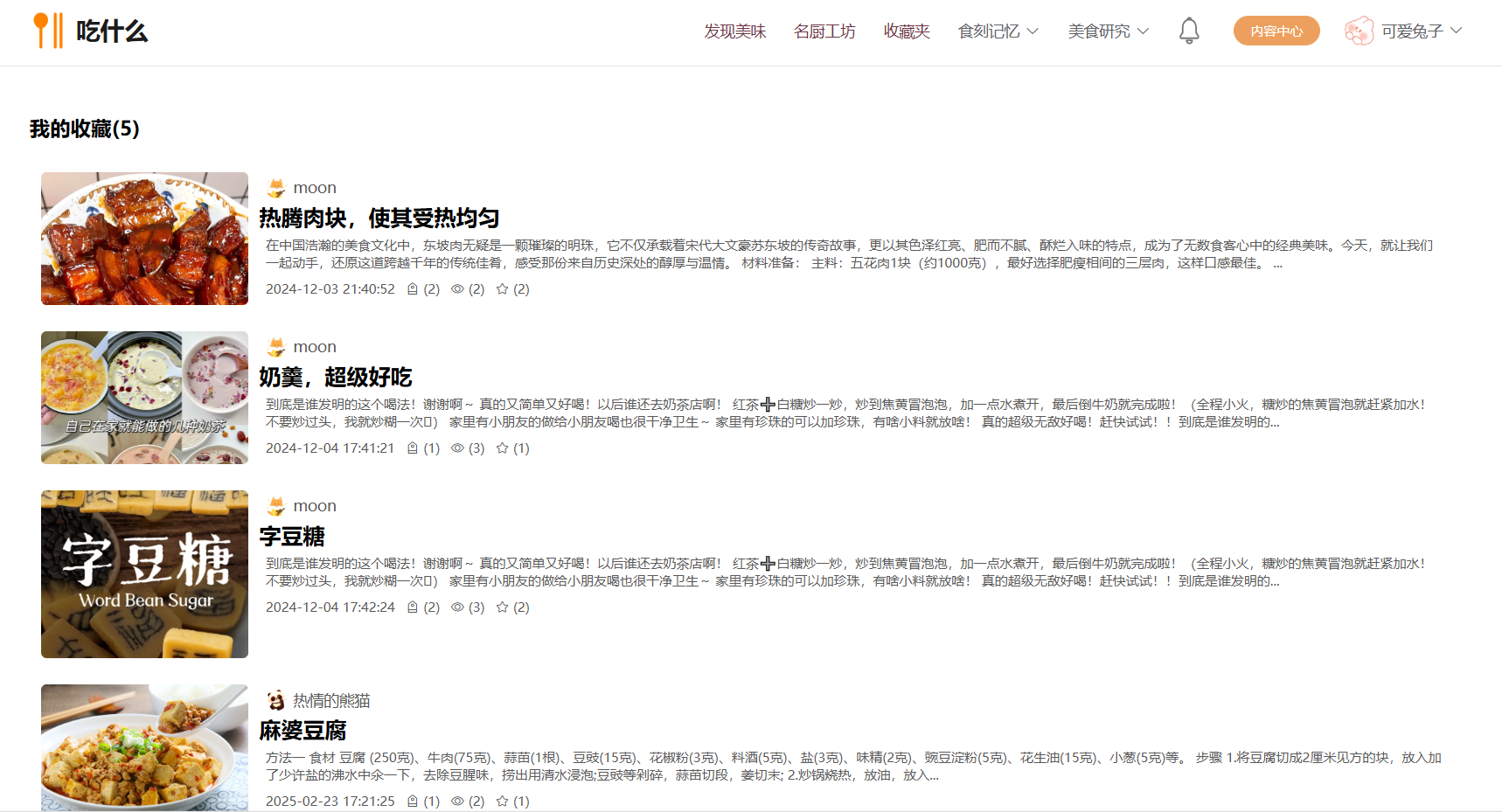1502x812 pixels.
Task: Click star favorite icon on 热腾肉块 post
Action: [503, 289]
